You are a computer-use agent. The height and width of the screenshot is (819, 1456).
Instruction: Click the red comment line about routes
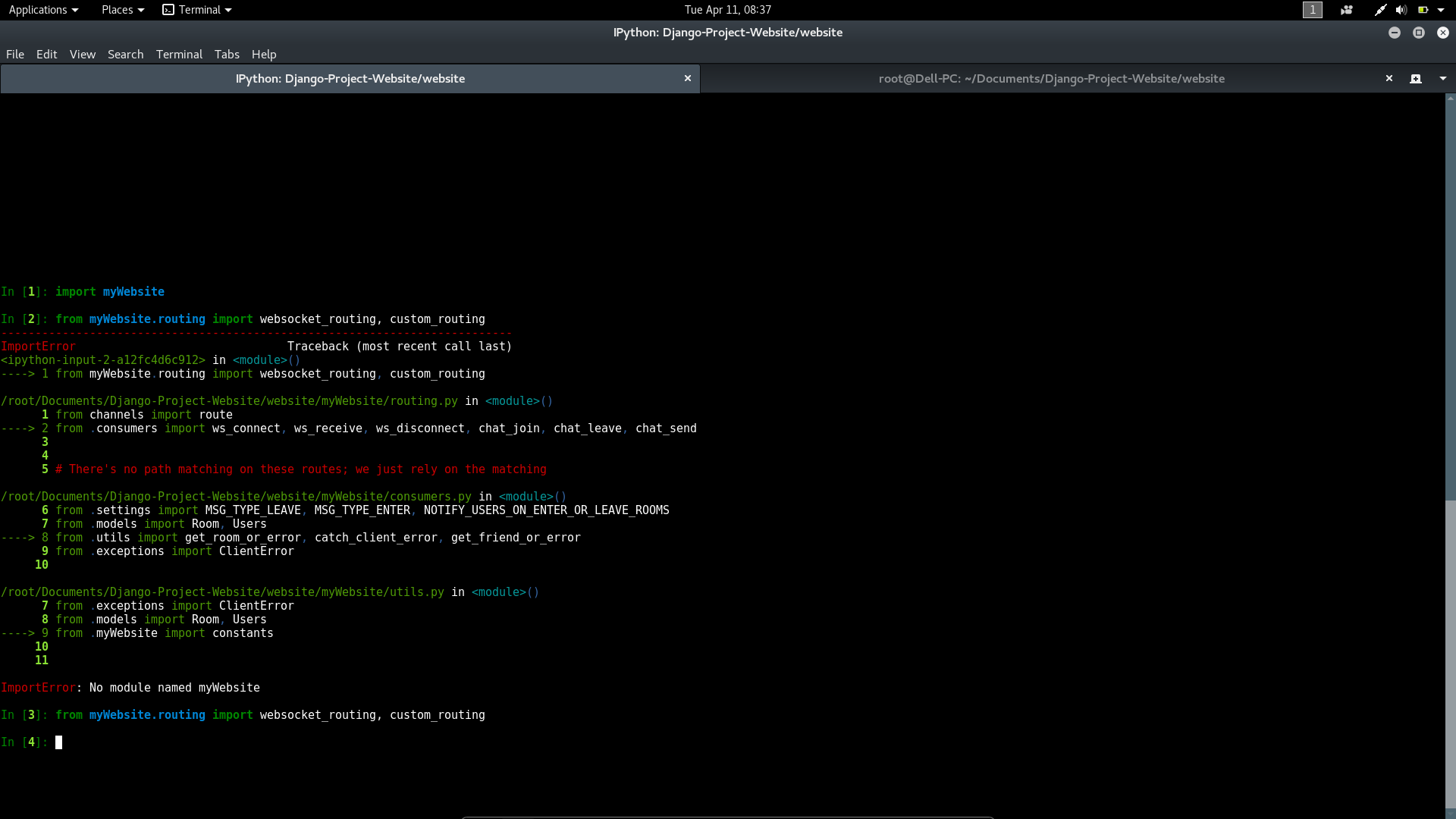pos(300,469)
